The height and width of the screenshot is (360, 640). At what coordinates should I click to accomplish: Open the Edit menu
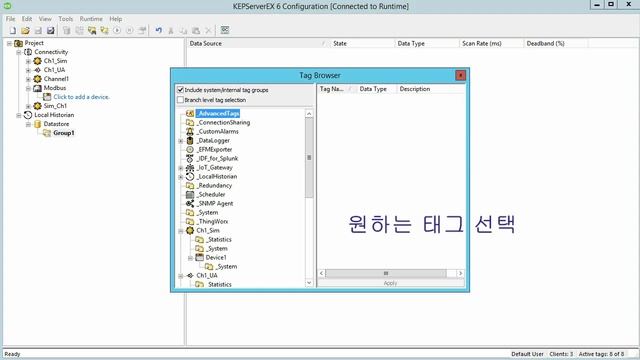(x=27, y=19)
